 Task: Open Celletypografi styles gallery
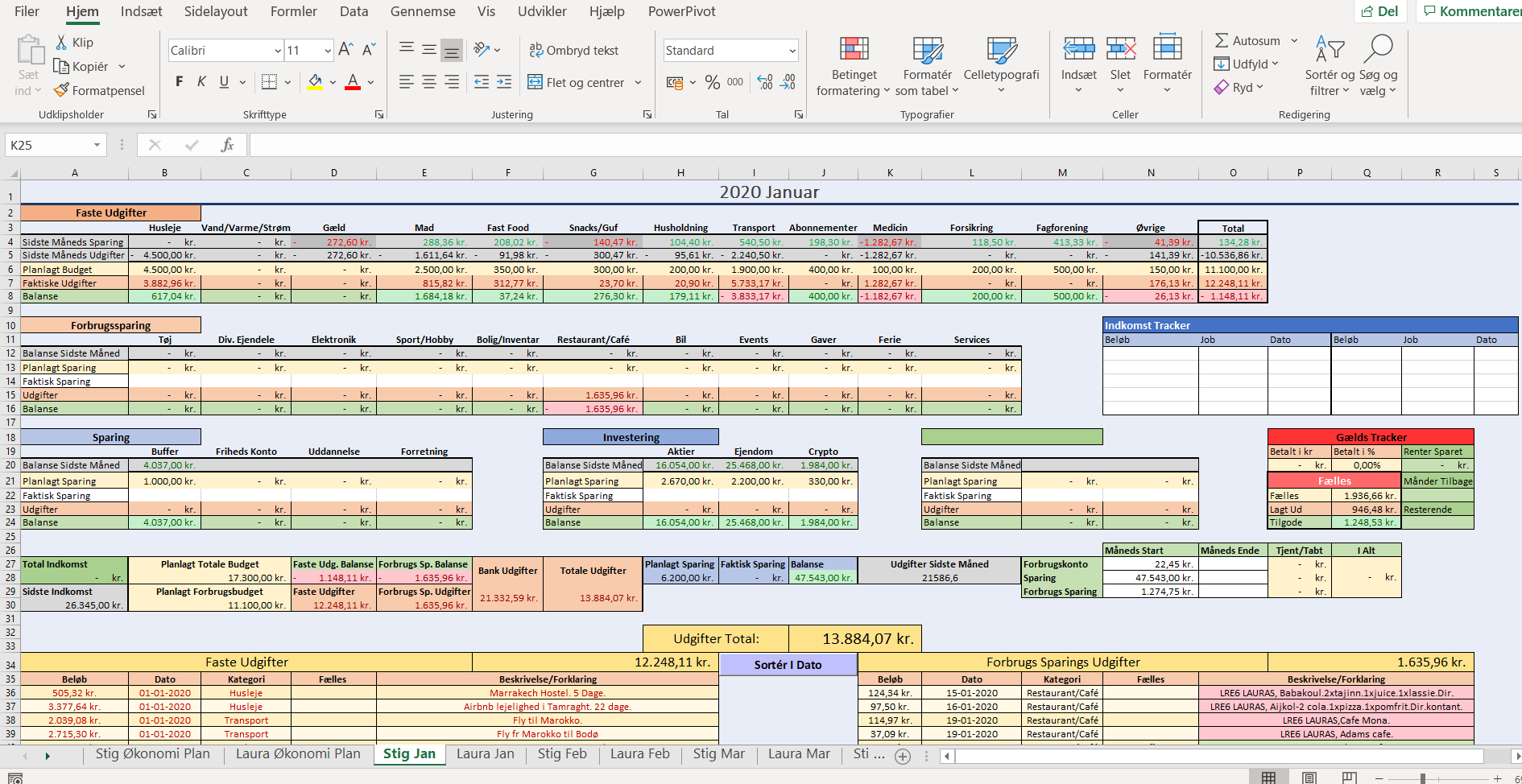pyautogui.click(x=1001, y=66)
